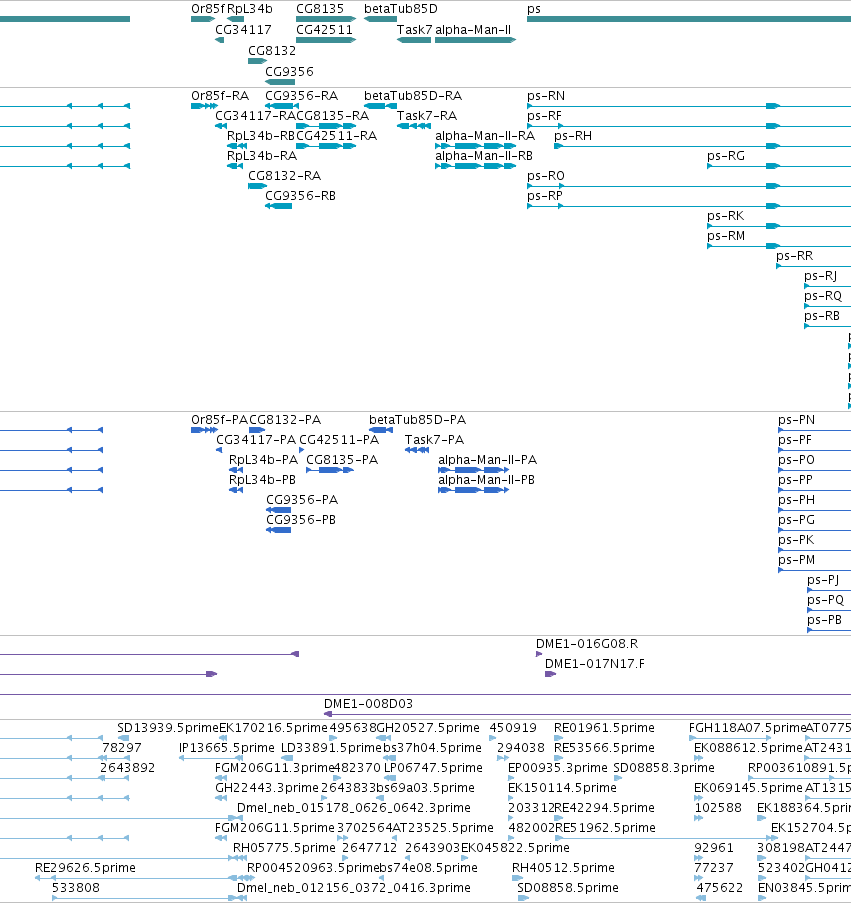Select the CG8132 gene label

[272, 51]
